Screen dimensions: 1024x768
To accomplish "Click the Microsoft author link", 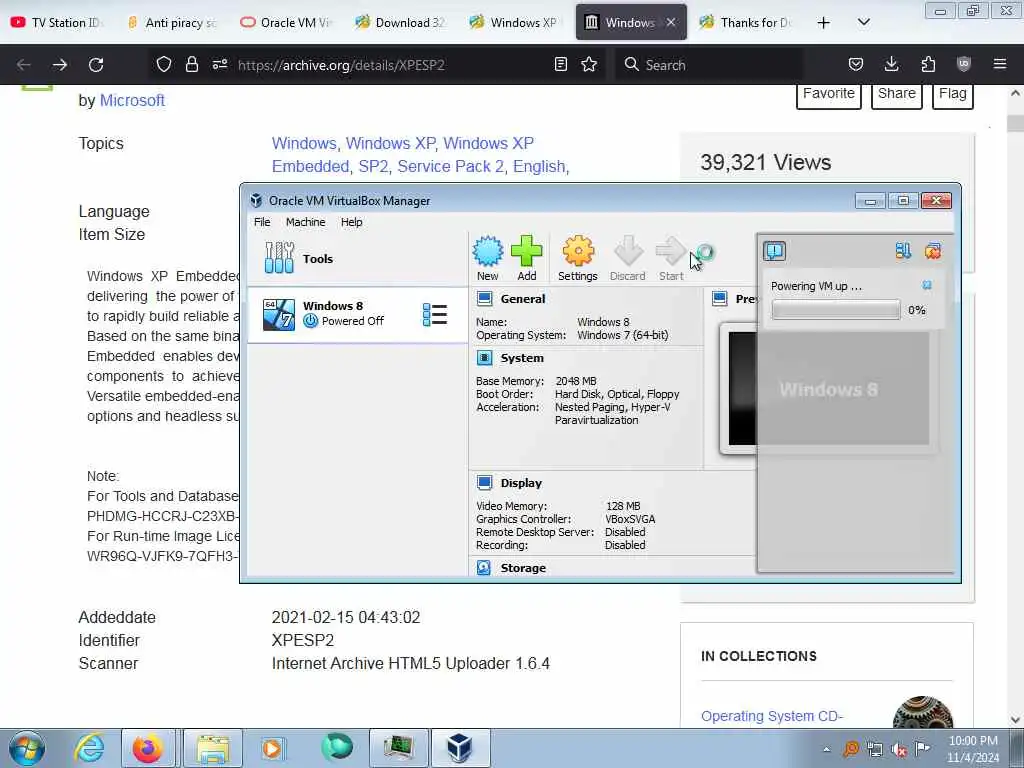I will coord(132,101).
